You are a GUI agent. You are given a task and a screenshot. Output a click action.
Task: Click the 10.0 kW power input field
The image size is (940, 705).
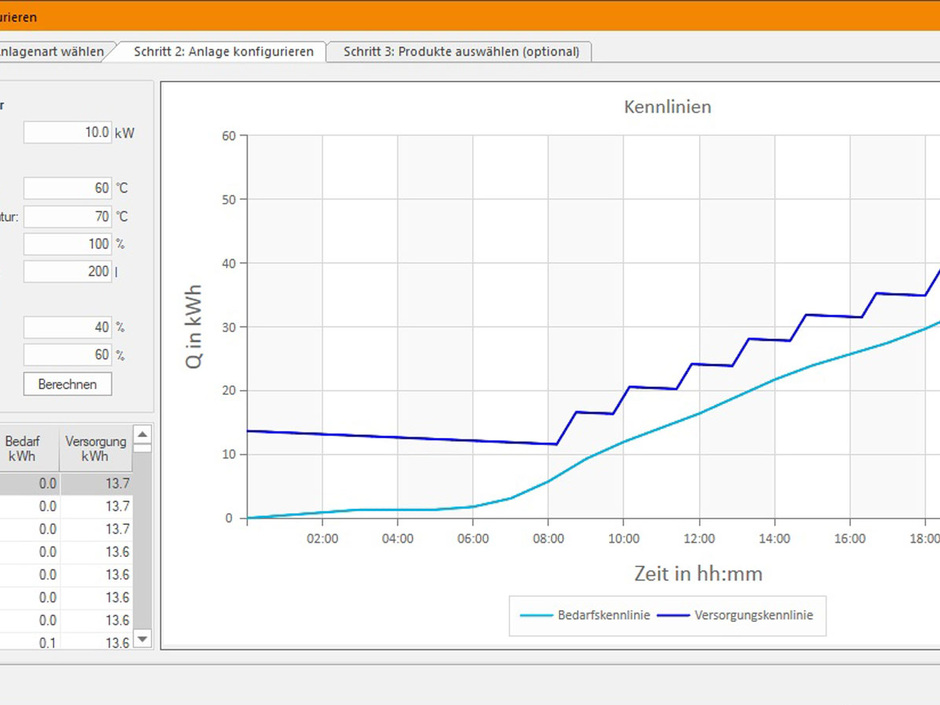click(x=67, y=132)
